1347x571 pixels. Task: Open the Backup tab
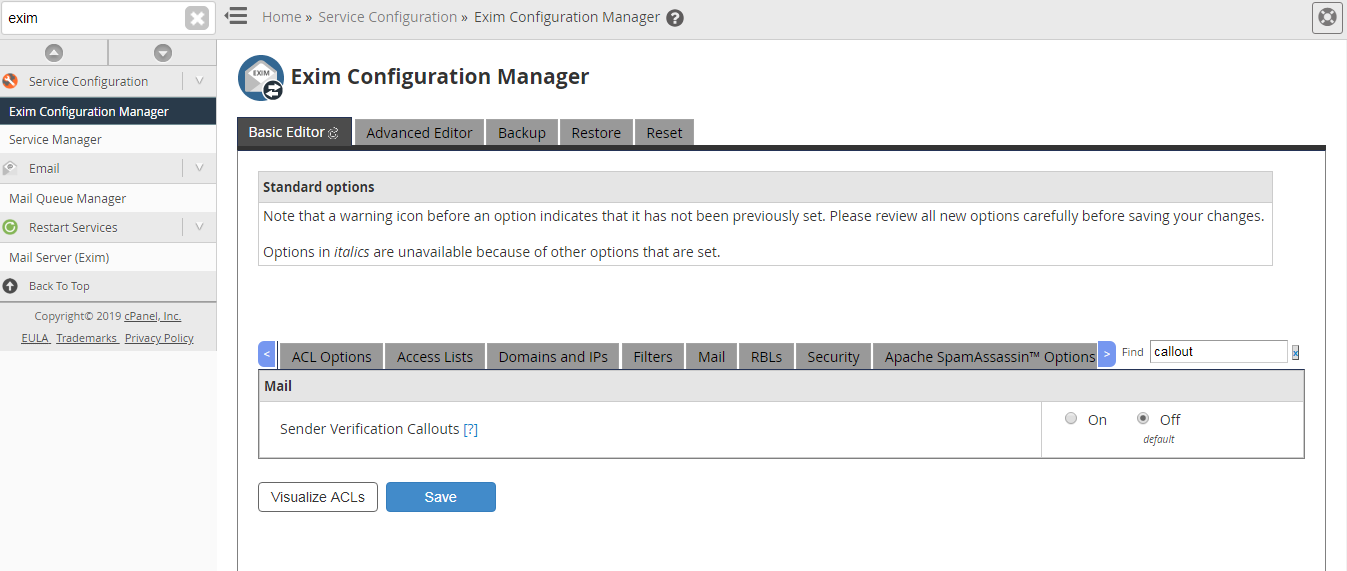[x=522, y=133]
